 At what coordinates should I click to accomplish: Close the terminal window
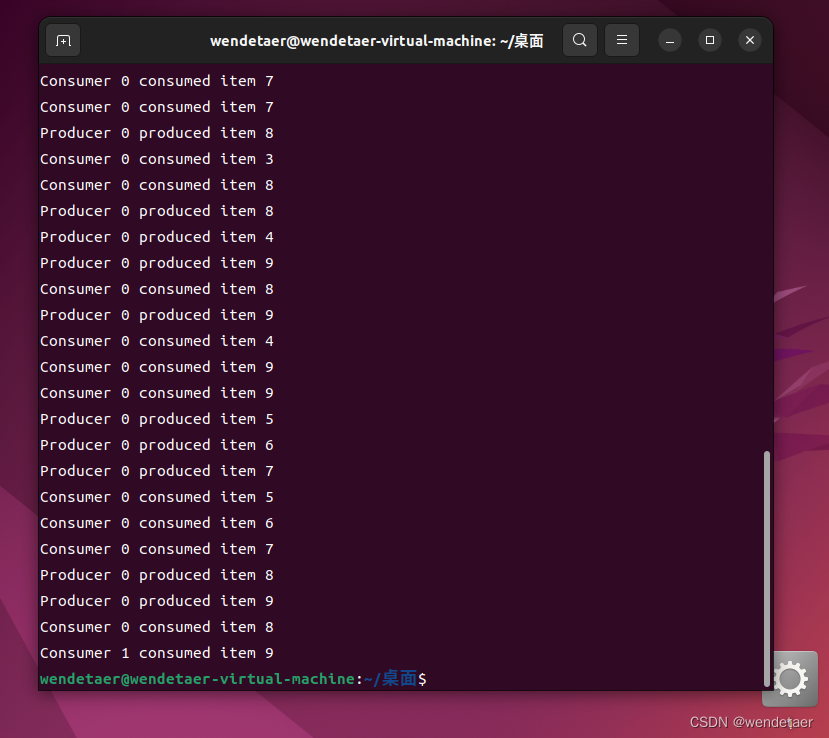coord(750,40)
